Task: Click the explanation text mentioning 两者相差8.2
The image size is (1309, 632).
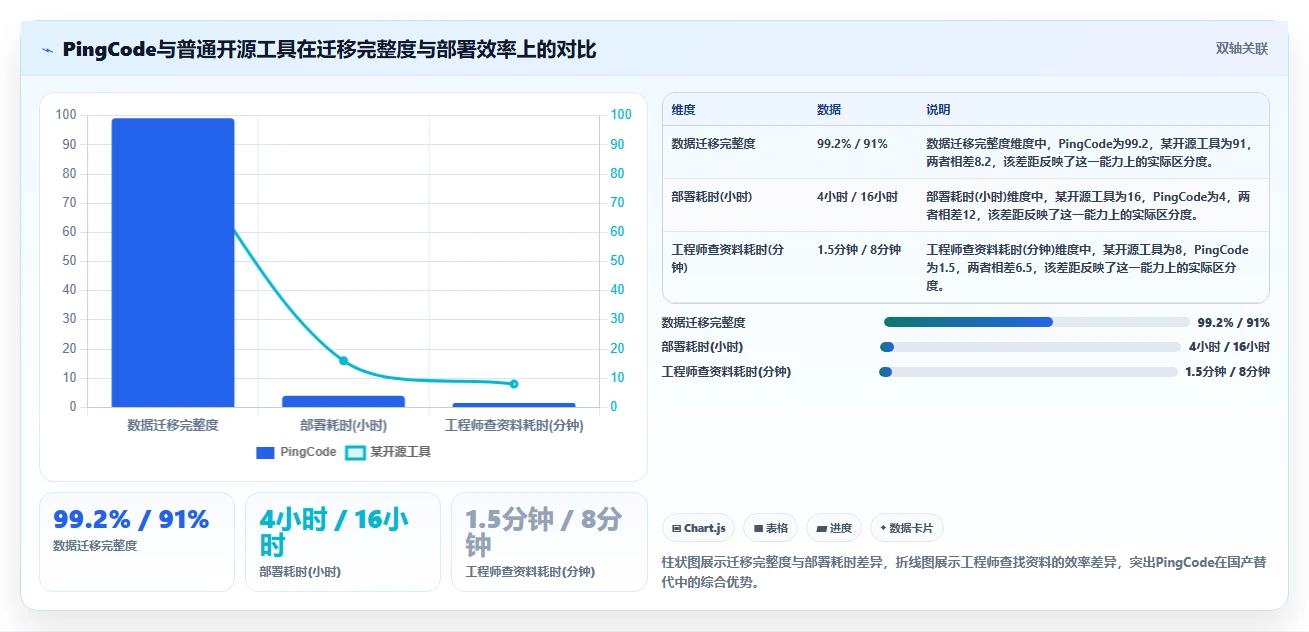Action: [1088, 153]
